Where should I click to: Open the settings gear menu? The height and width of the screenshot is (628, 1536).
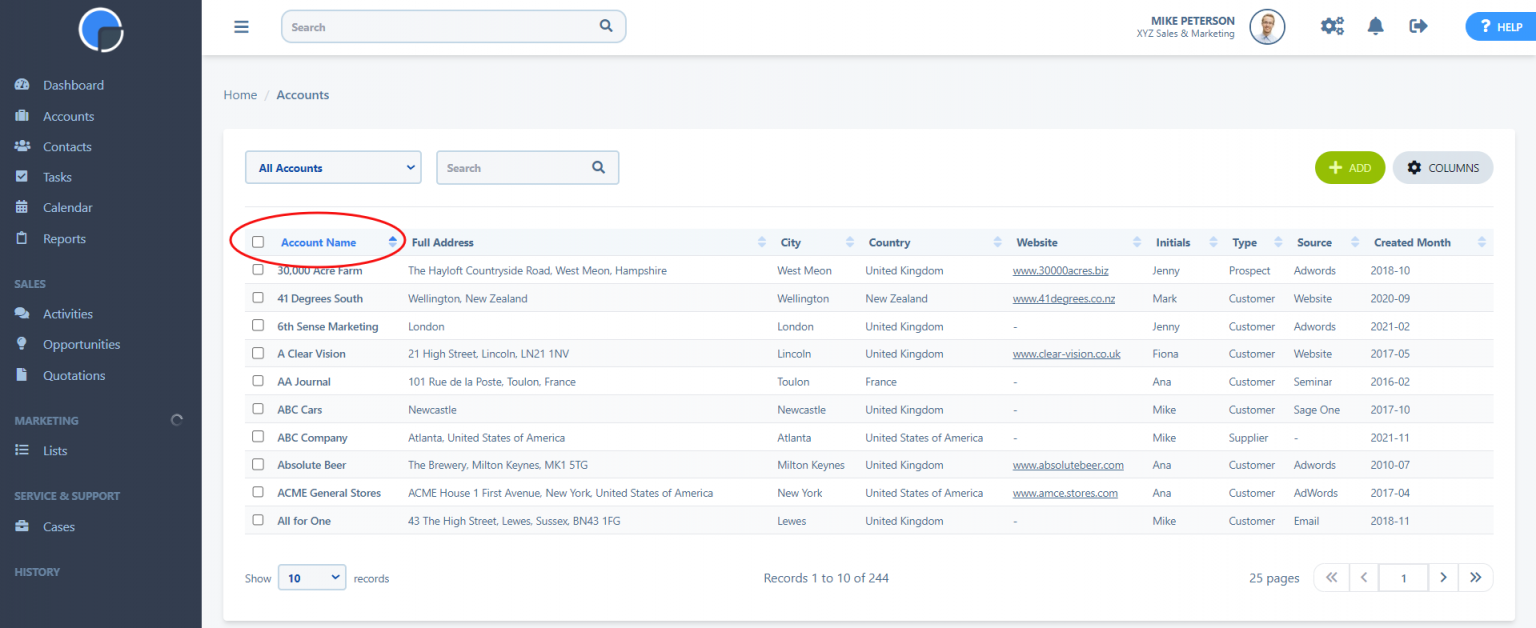tap(1332, 26)
